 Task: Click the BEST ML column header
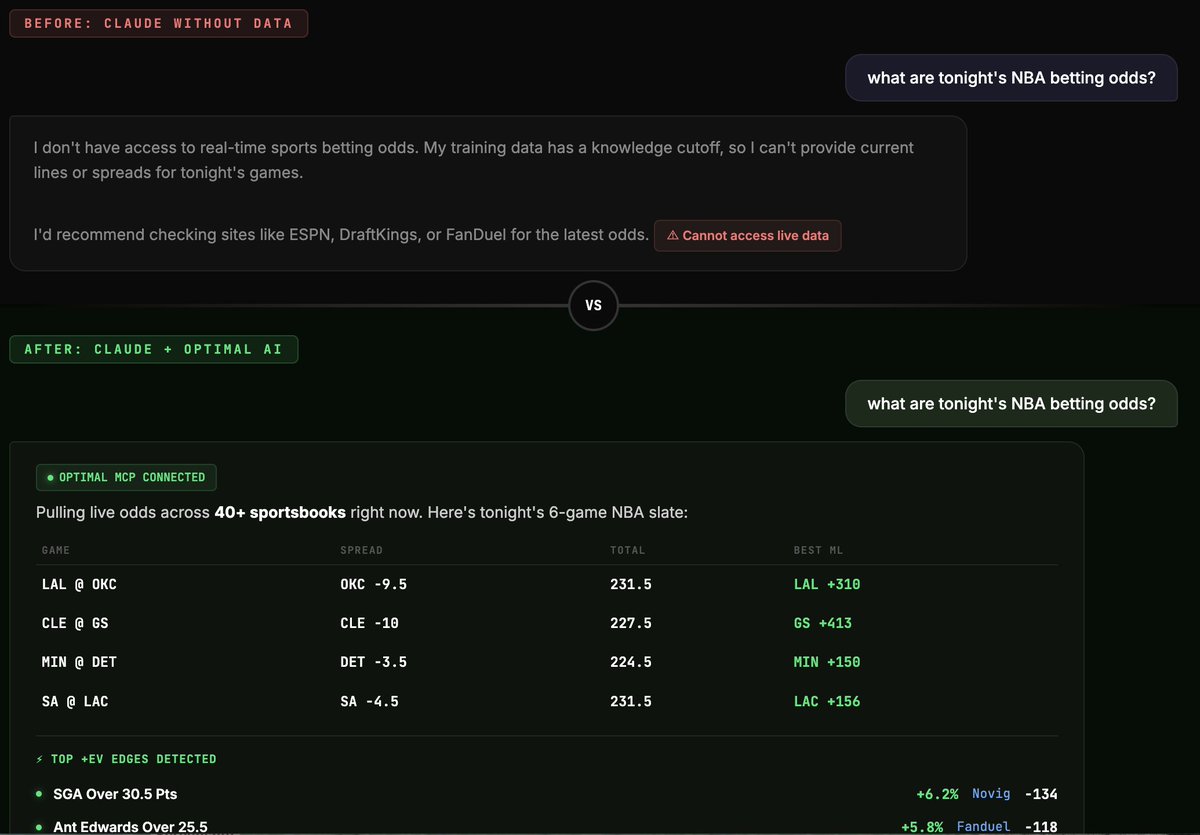[x=818, y=550]
